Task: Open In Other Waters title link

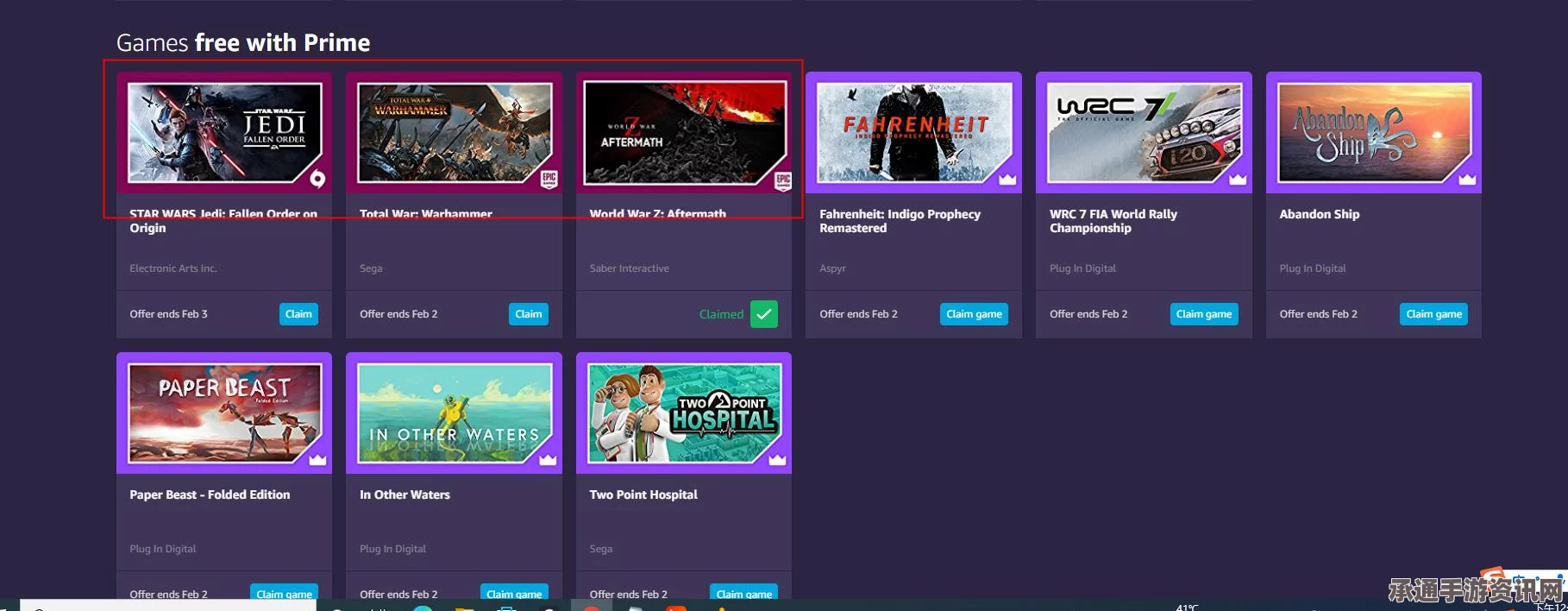Action: pos(405,494)
